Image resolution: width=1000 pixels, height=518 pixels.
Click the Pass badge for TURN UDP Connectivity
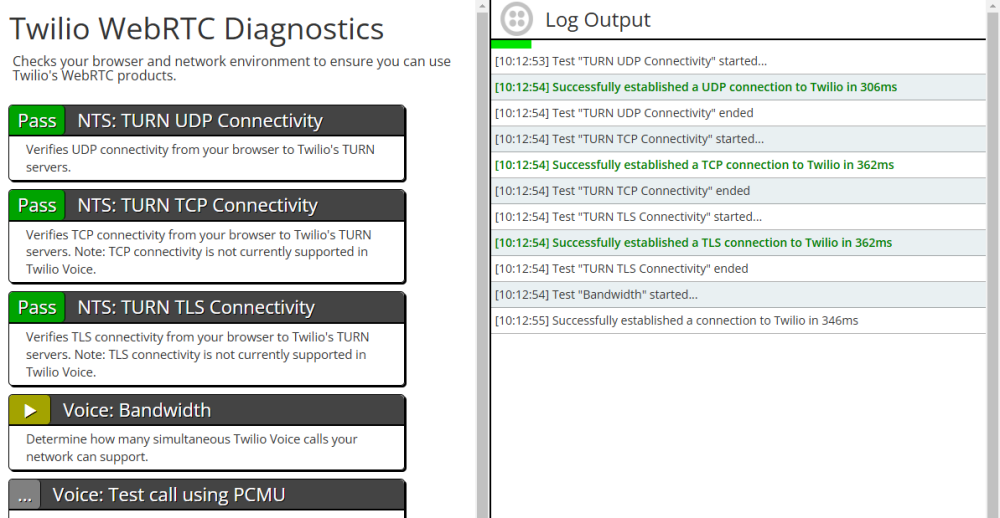coord(37,121)
